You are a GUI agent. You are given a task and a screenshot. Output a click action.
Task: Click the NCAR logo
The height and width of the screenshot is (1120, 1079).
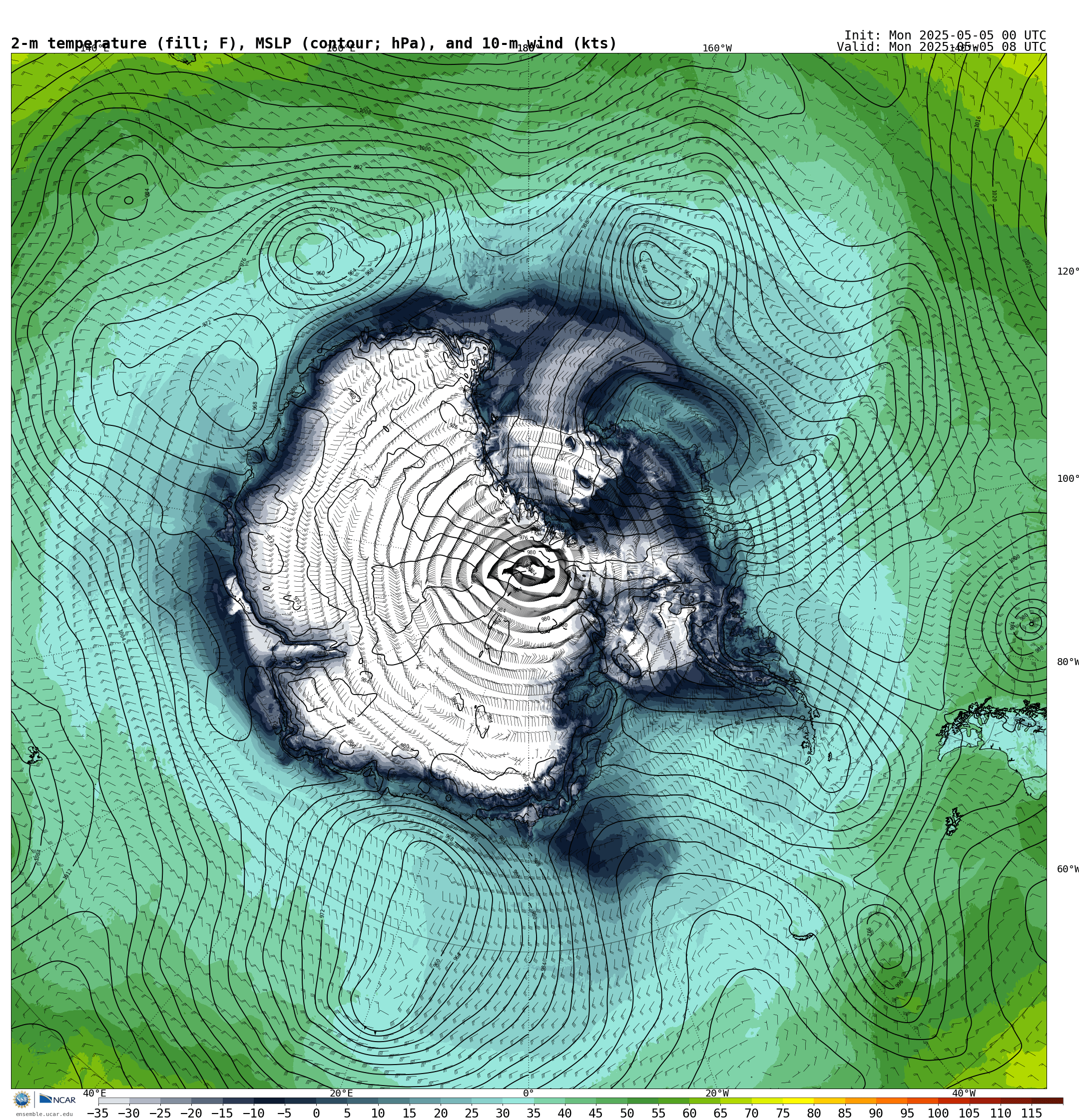57,1100
